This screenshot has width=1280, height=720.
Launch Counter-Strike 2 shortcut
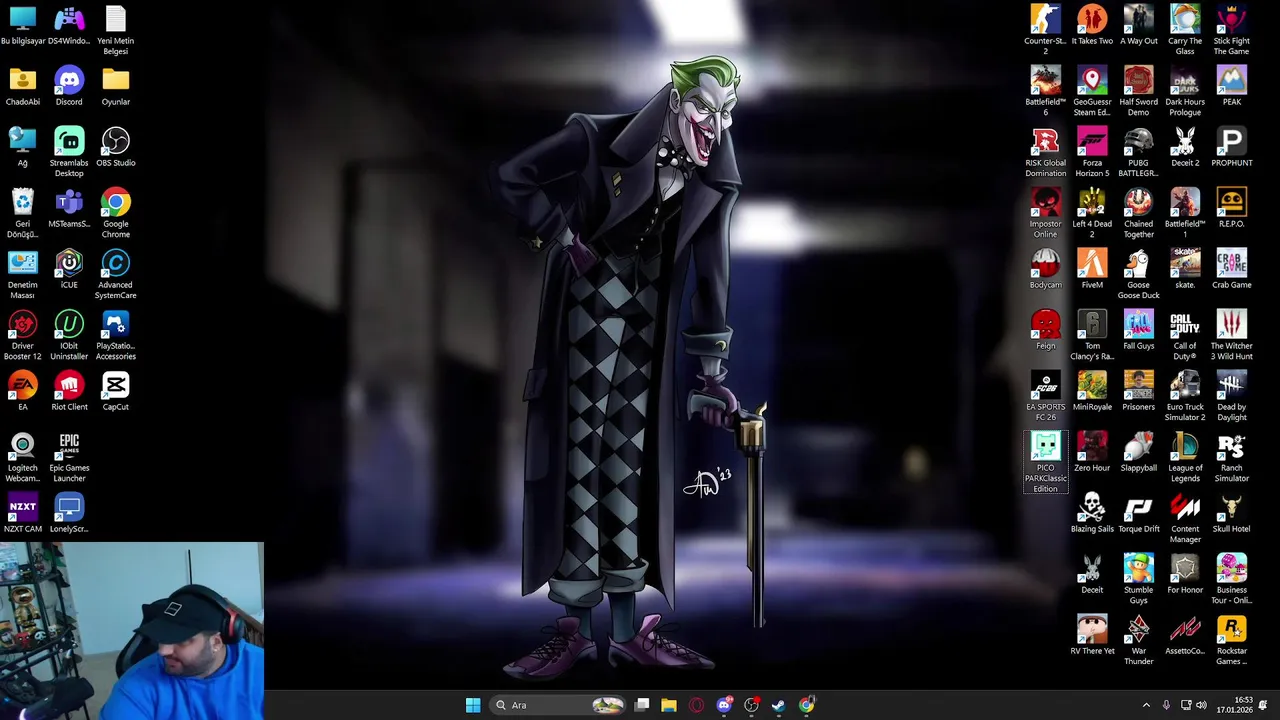point(1046,30)
